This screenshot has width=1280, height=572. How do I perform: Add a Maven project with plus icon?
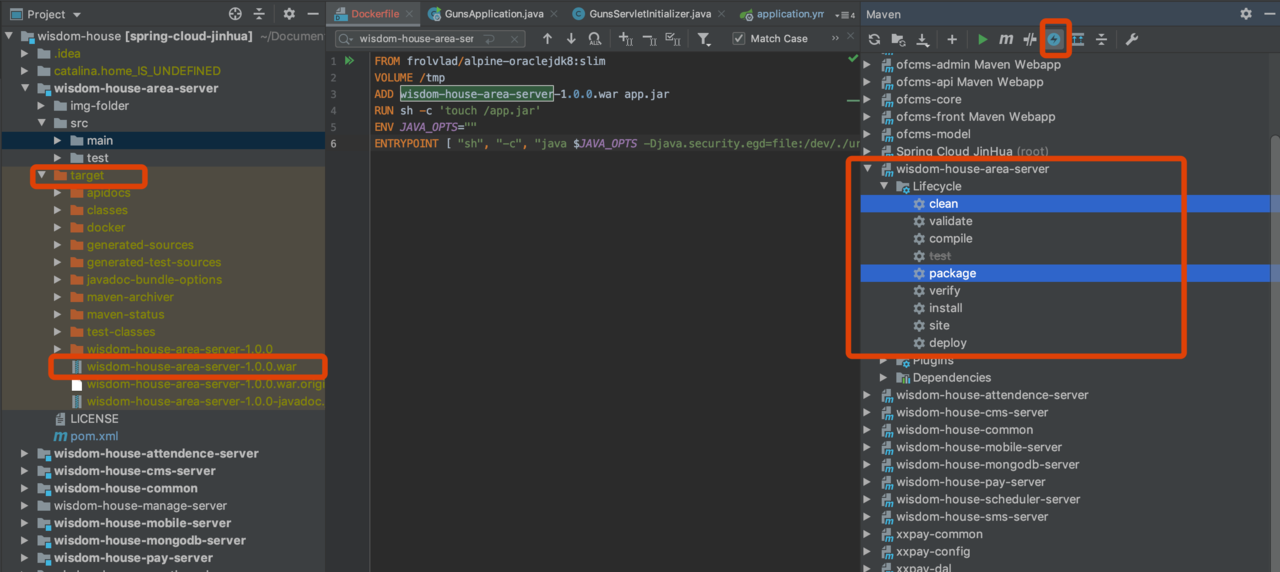pyautogui.click(x=952, y=39)
